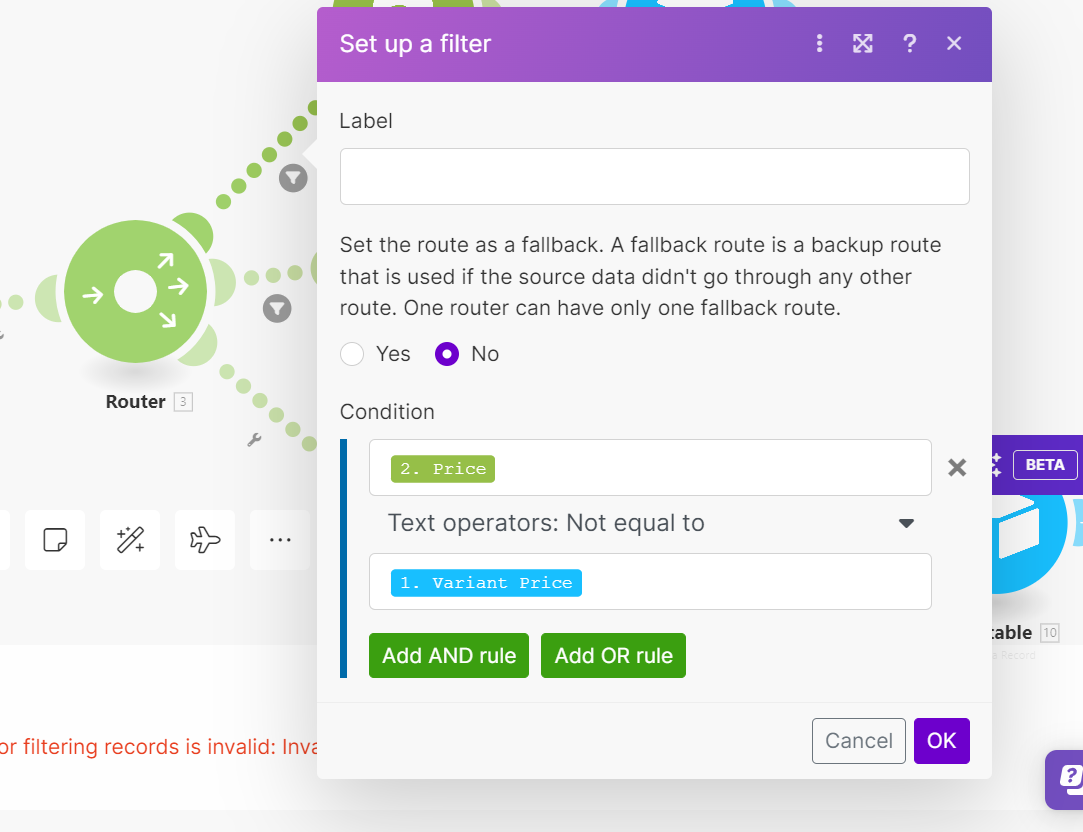This screenshot has height=832, width=1083.
Task: Click the Label text field
Action: pos(654,177)
